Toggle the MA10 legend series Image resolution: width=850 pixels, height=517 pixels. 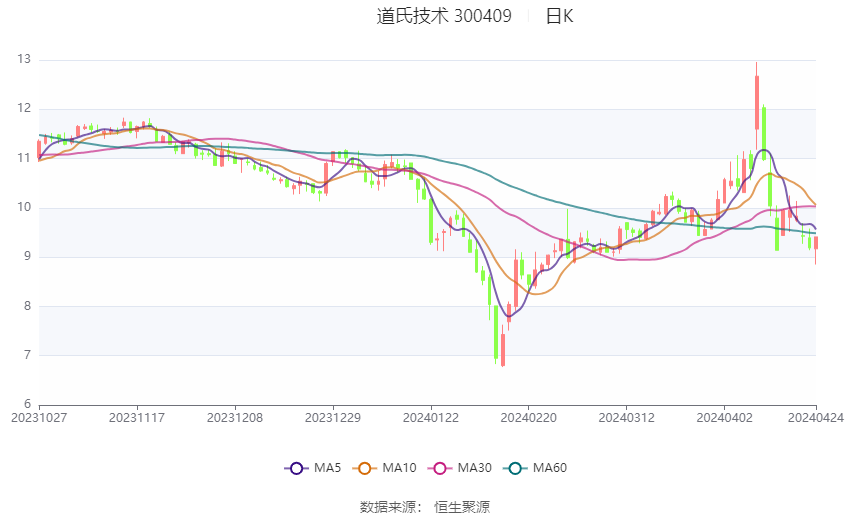(x=384, y=468)
